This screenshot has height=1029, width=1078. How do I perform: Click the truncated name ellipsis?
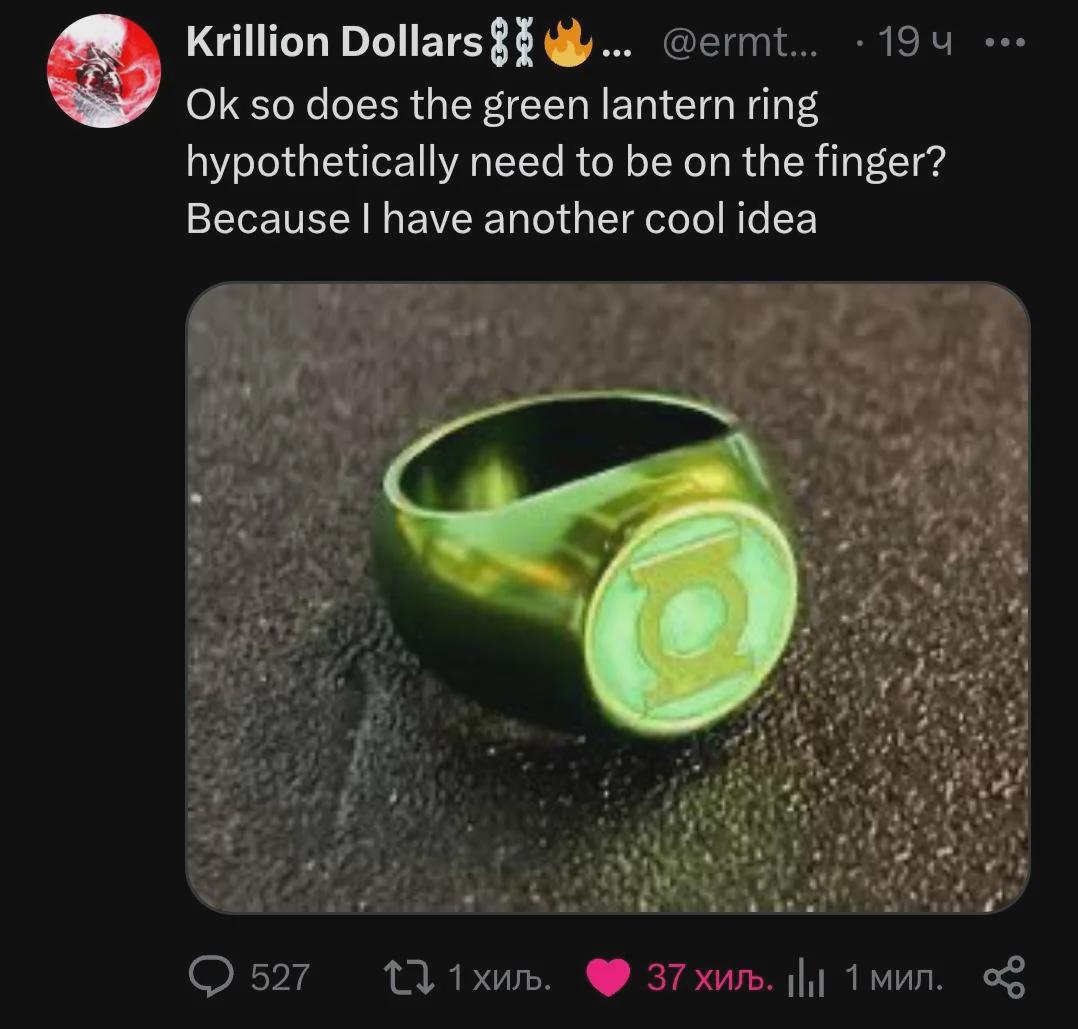pyautogui.click(x=616, y=51)
